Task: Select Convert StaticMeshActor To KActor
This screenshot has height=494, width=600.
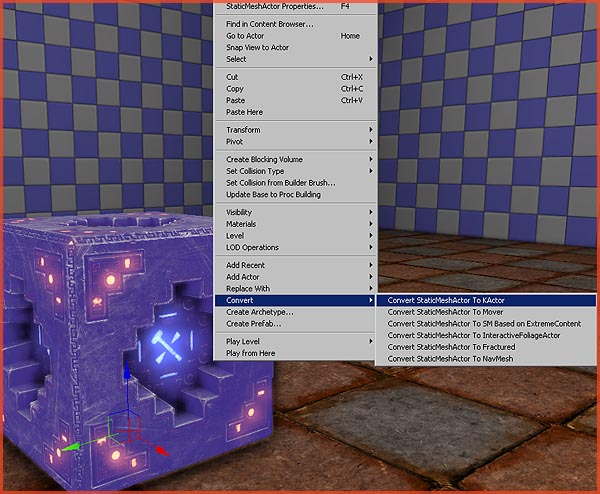Action: 461,300
